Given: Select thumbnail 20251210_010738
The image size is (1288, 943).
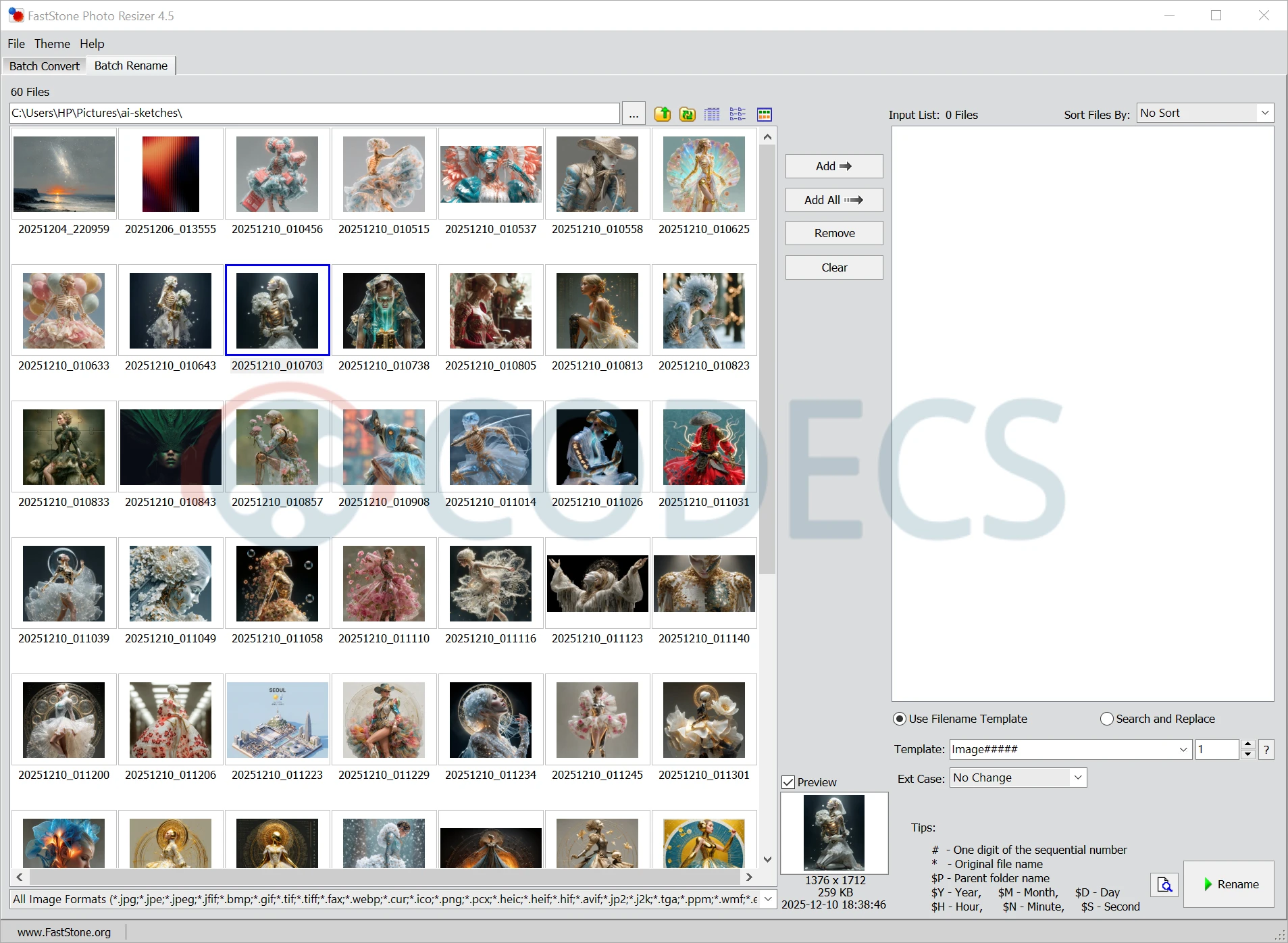Looking at the screenshot, I should (x=384, y=311).
